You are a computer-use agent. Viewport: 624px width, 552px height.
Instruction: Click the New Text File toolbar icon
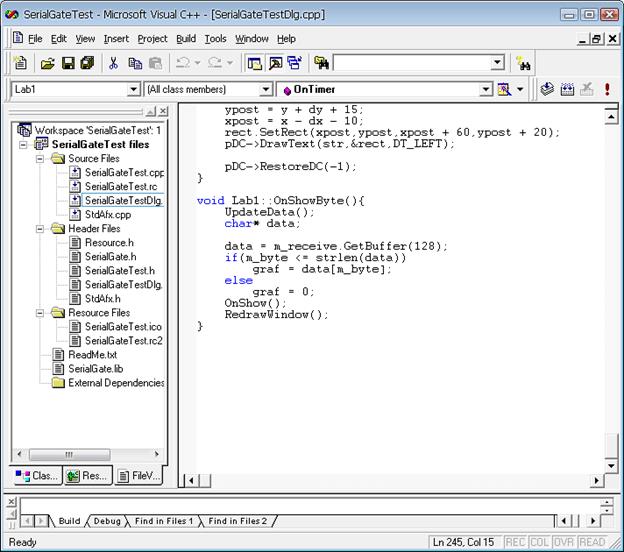coord(20,63)
